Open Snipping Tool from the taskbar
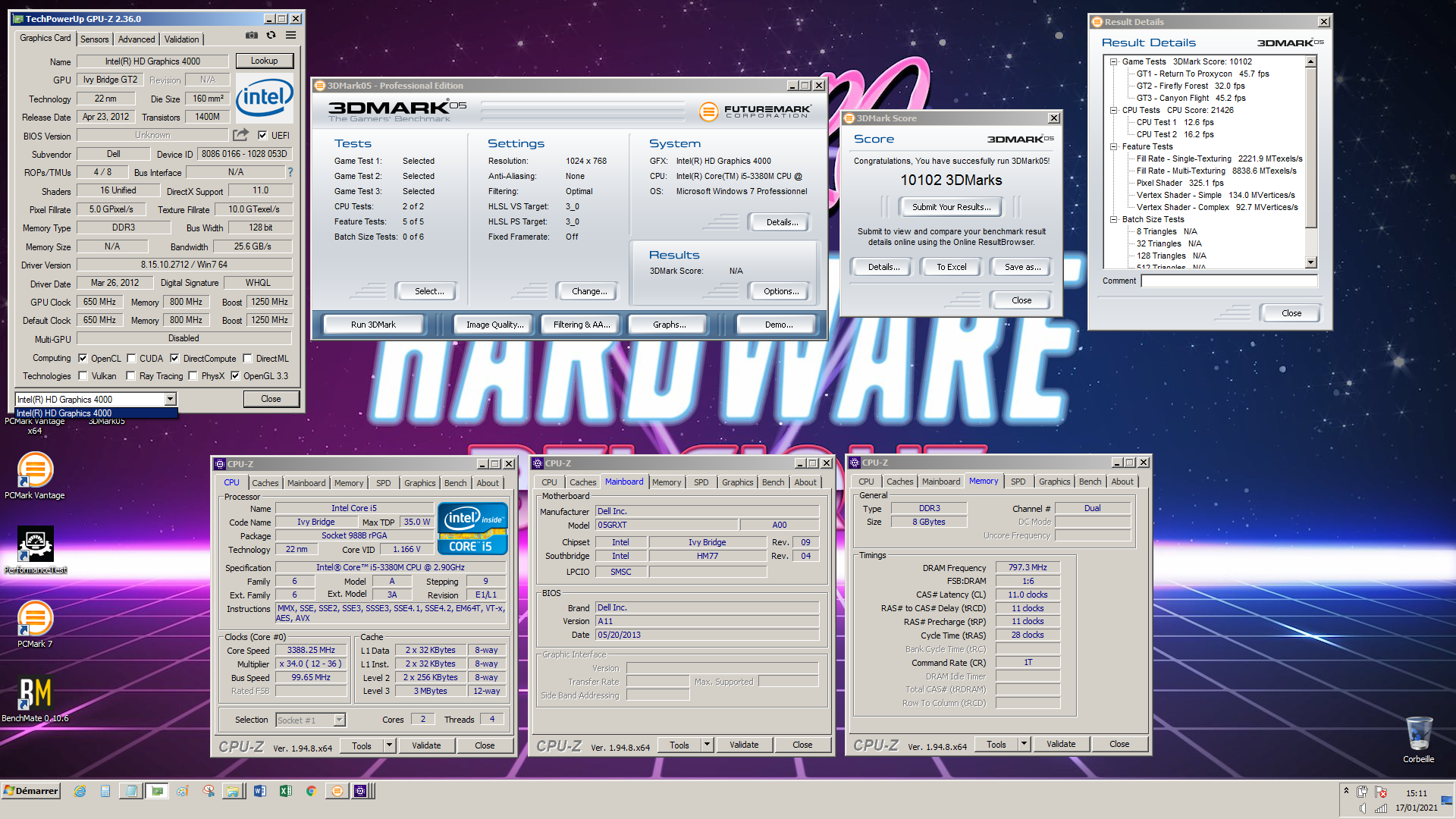The height and width of the screenshot is (819, 1456). click(209, 791)
